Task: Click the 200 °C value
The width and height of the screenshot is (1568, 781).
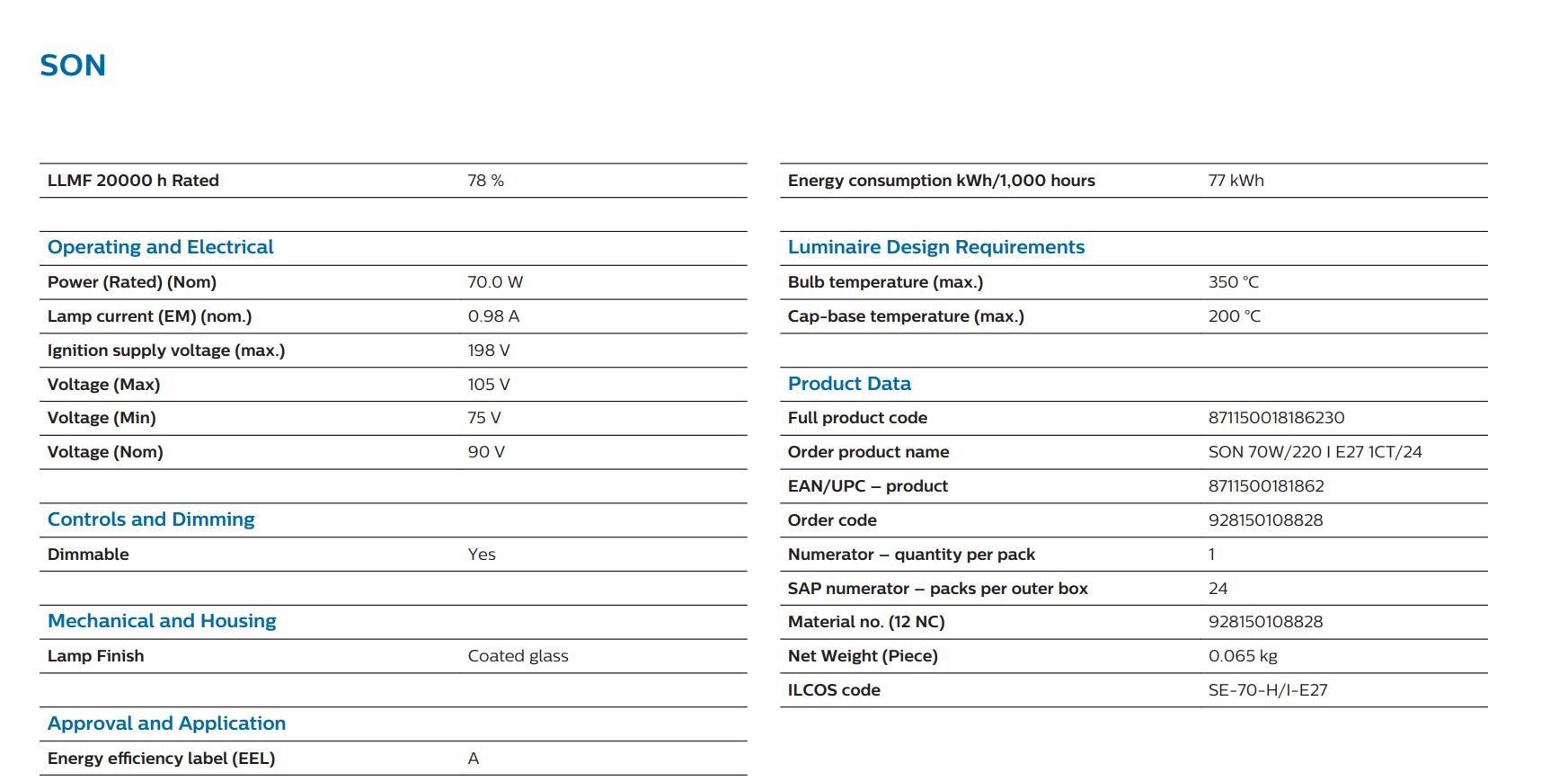Action: pos(1235,316)
